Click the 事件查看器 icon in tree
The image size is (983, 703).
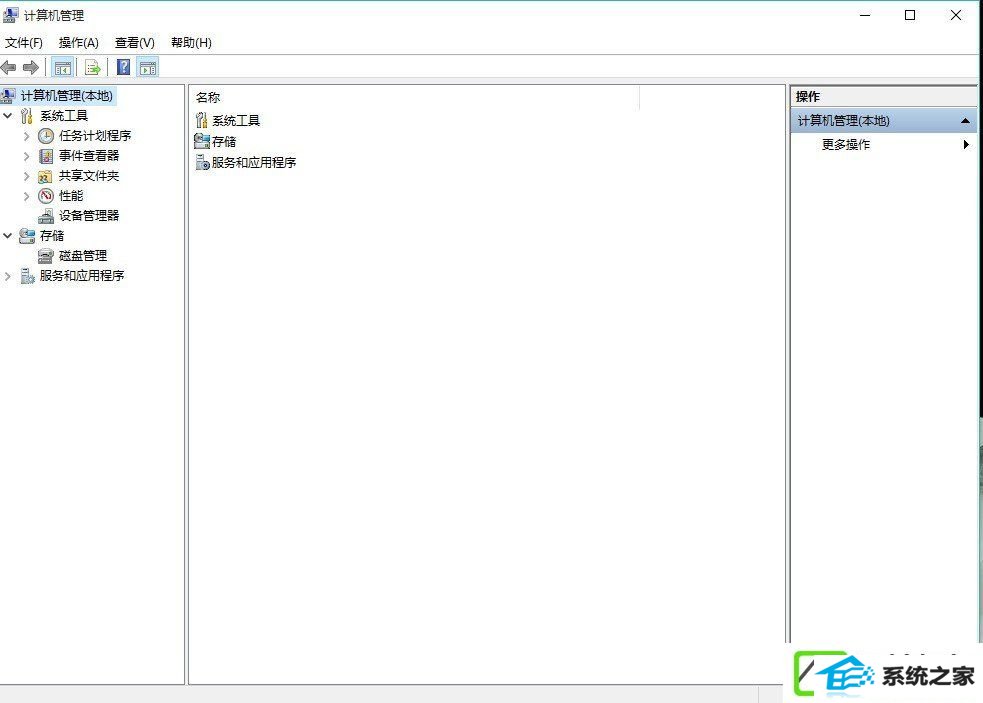coord(46,156)
